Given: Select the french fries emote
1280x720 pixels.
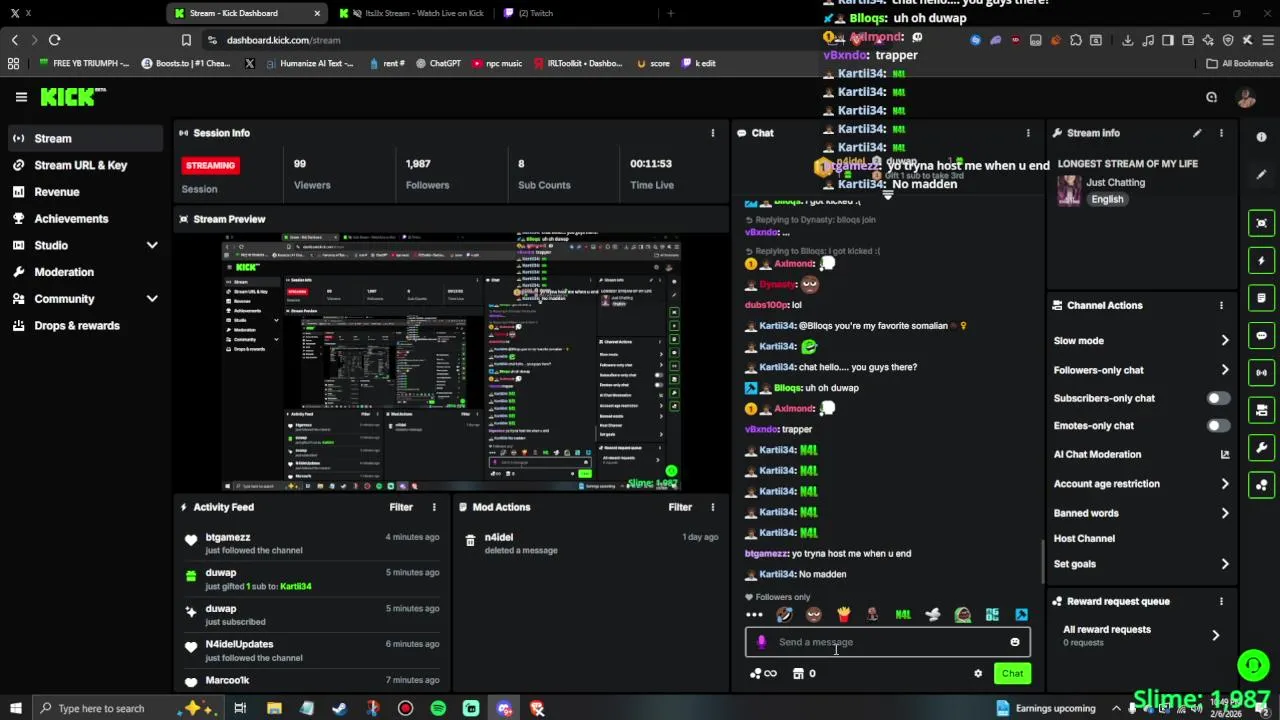Looking at the screenshot, I should (x=843, y=615).
